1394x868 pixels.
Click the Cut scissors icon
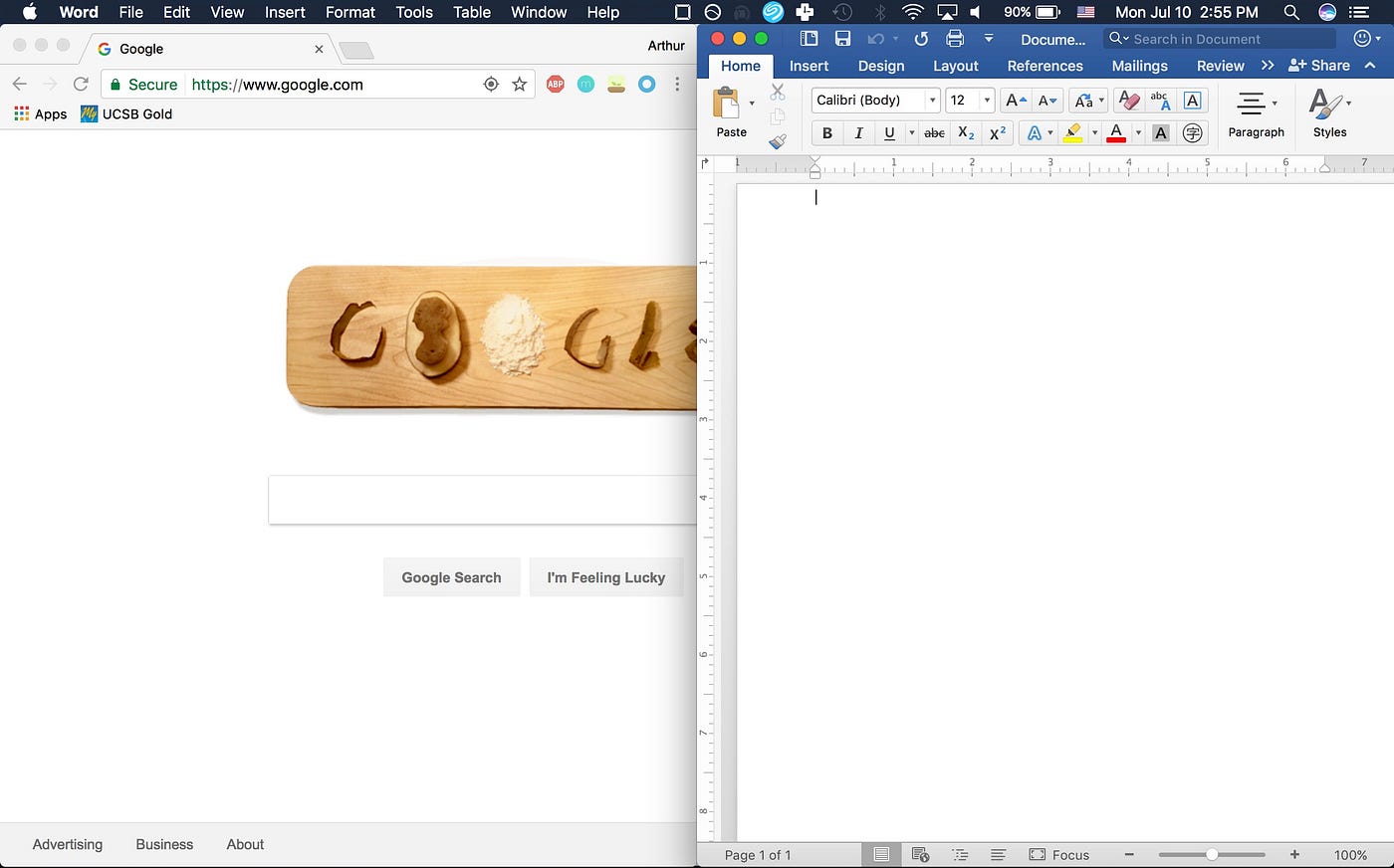click(778, 93)
